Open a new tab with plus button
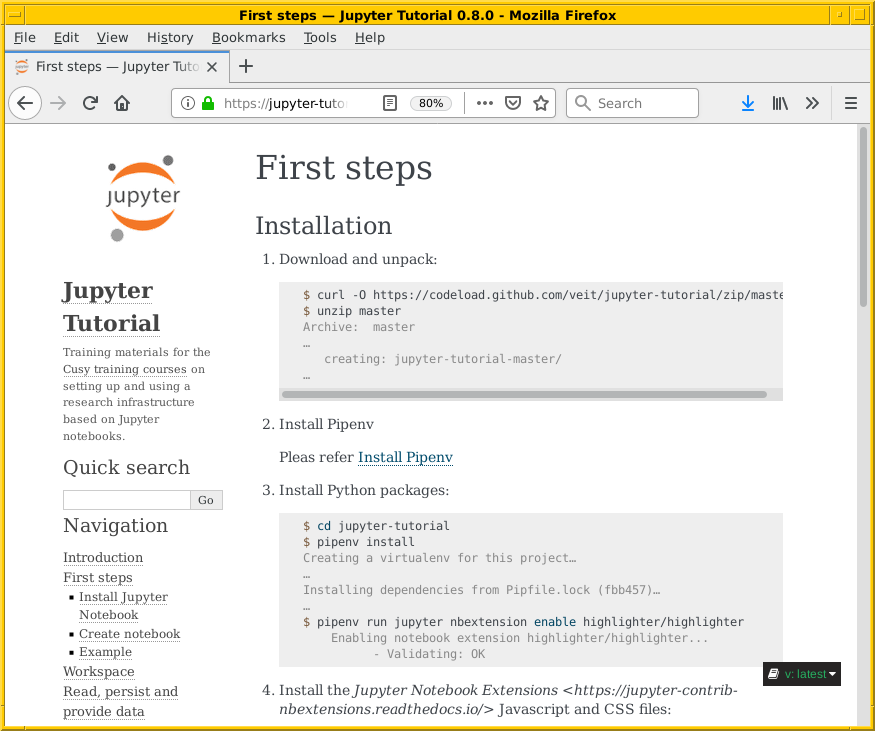The image size is (875, 731). pos(246,66)
